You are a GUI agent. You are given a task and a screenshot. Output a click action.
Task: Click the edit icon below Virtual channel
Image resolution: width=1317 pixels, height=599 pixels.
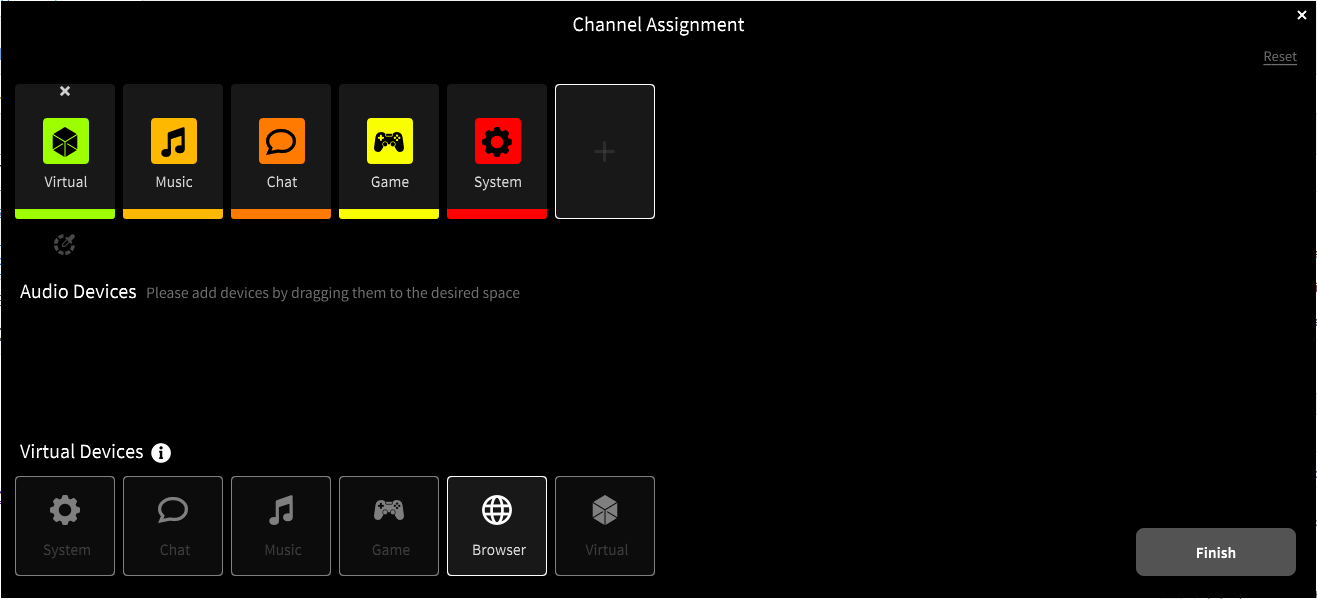[65, 244]
